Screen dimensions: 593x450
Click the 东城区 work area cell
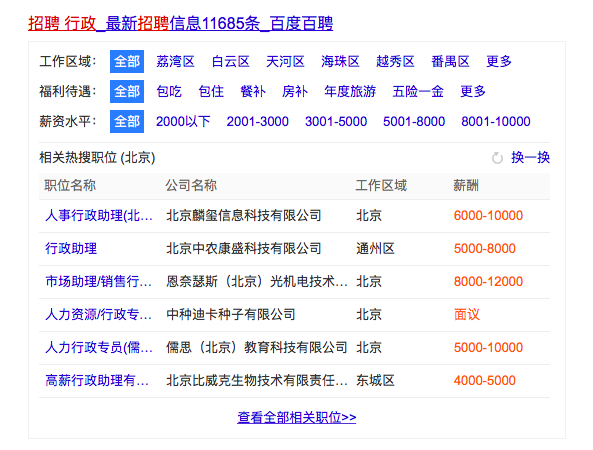point(375,380)
